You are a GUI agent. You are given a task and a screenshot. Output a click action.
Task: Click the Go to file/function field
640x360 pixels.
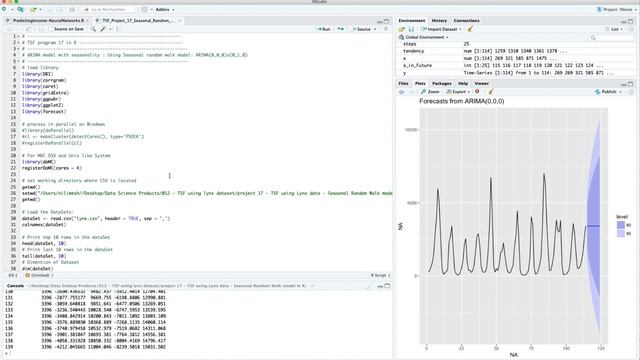108,9
